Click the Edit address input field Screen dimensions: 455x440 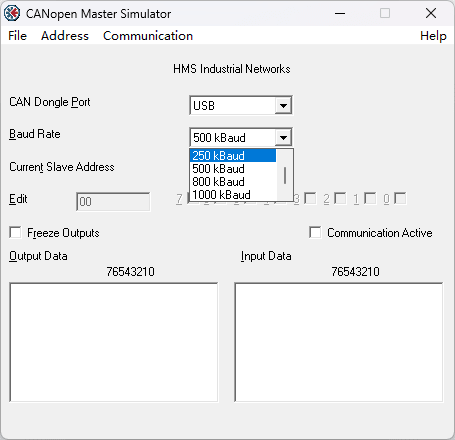[113, 202]
